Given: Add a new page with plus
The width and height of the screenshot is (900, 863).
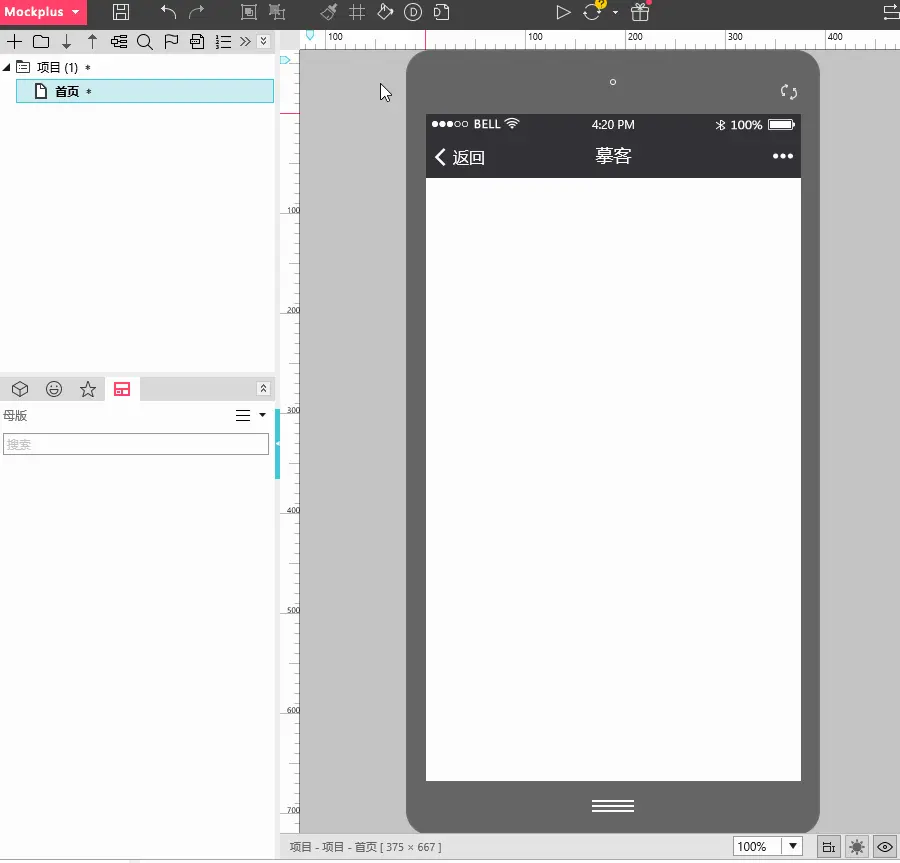Looking at the screenshot, I should coord(14,41).
